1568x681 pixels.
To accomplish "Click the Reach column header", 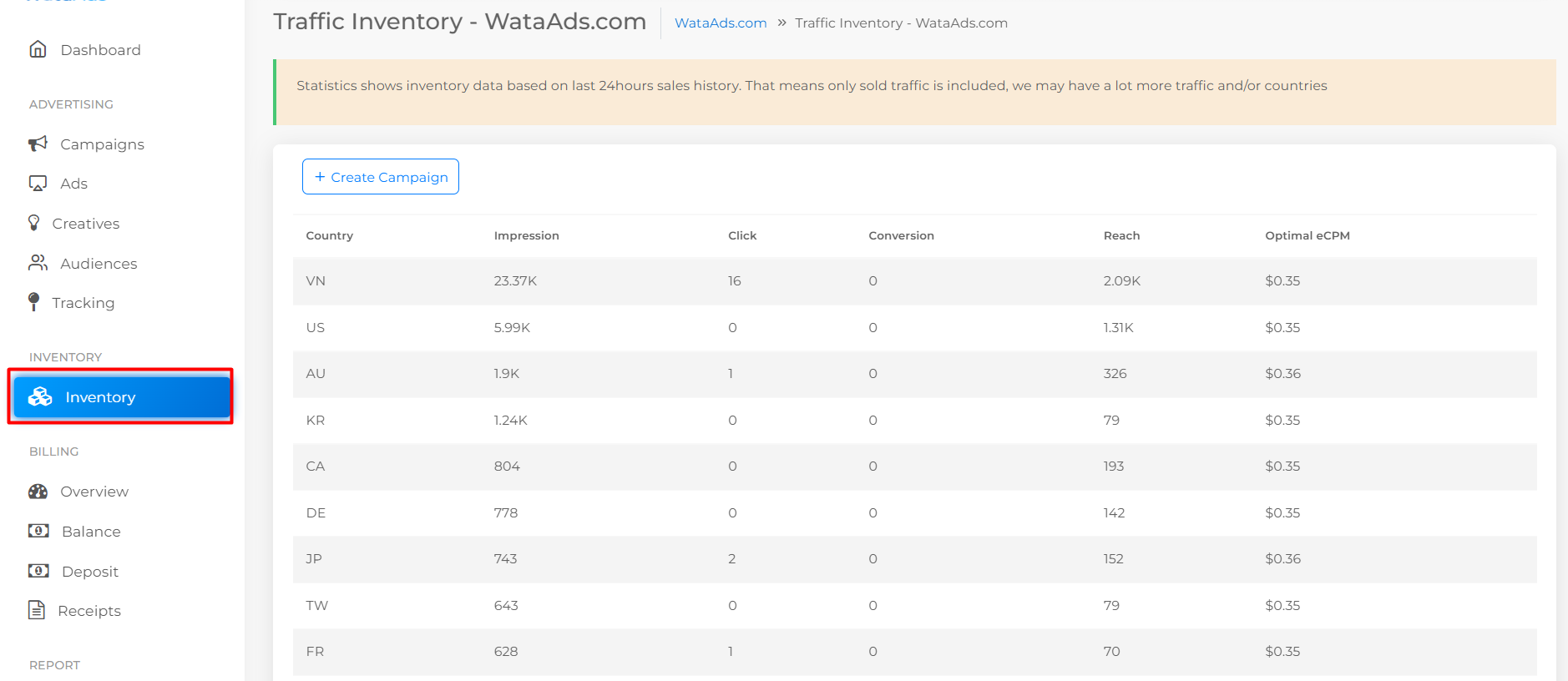I will [x=1121, y=235].
